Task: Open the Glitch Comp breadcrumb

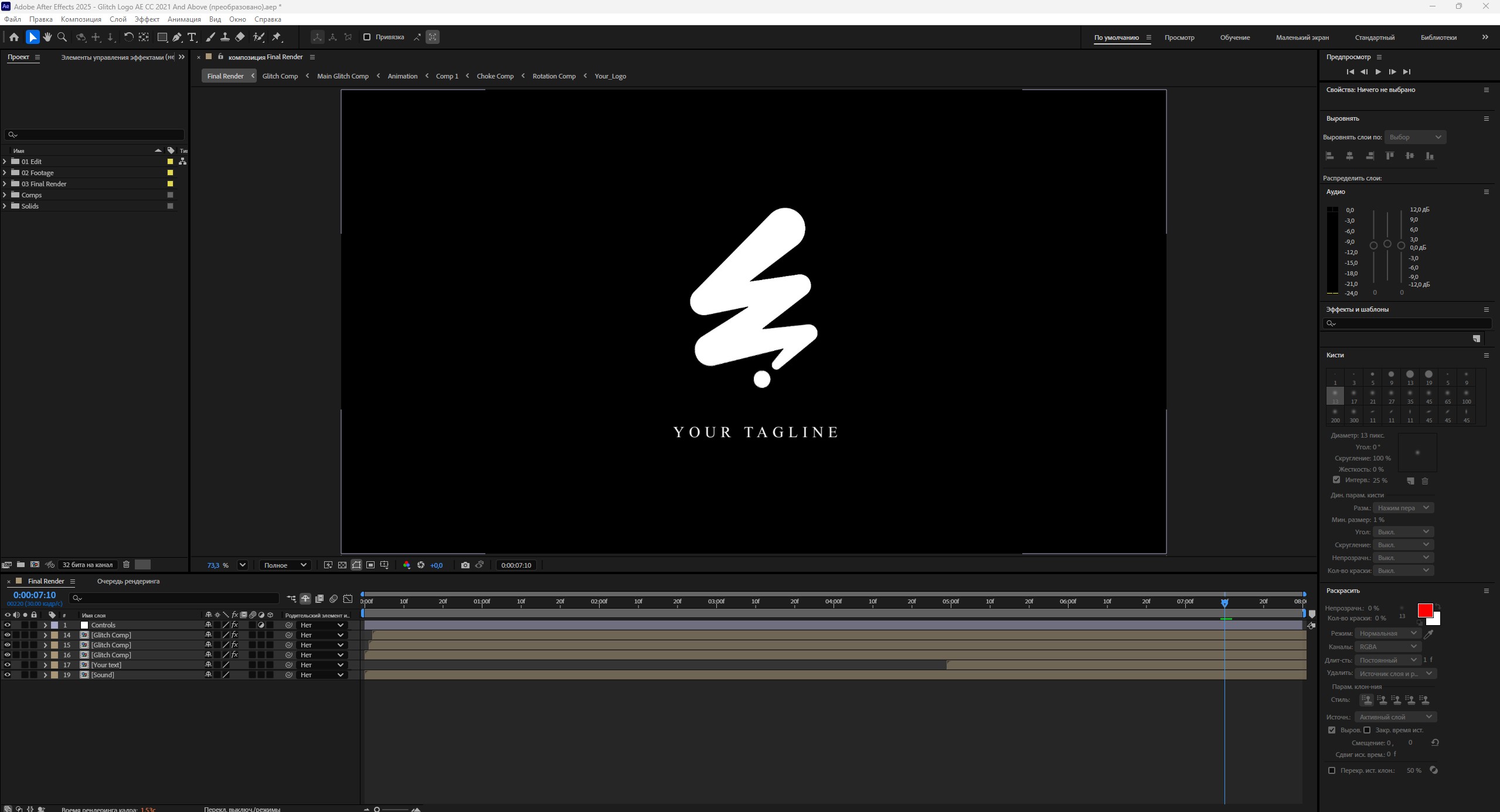Action: (280, 76)
